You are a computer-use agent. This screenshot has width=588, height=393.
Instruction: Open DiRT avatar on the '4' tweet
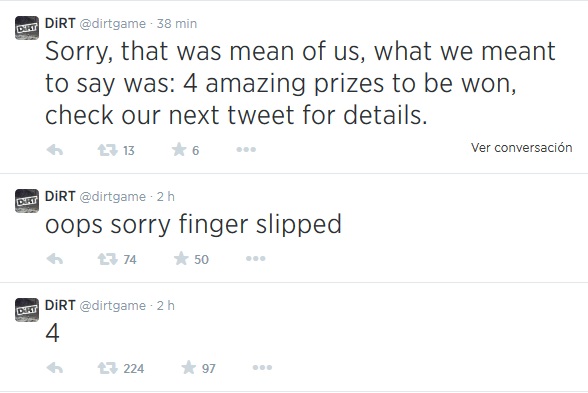pos(27,310)
